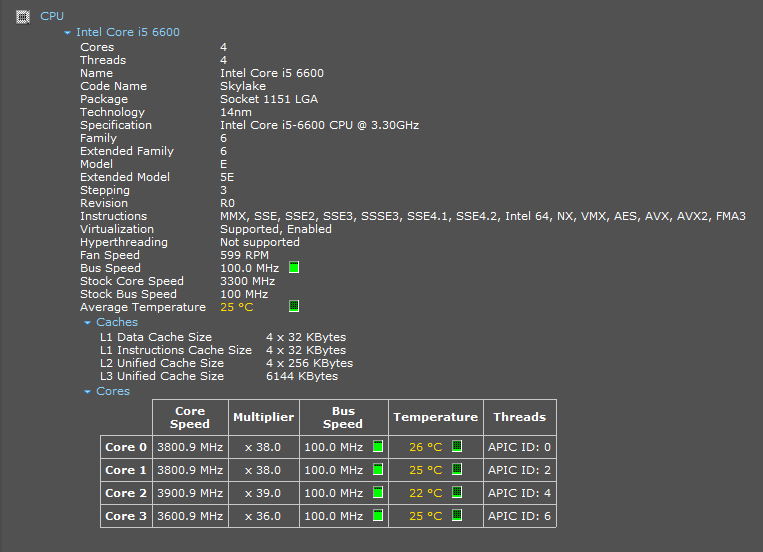
Task: Click the Stock Bus Speed label
Action: tap(128, 294)
